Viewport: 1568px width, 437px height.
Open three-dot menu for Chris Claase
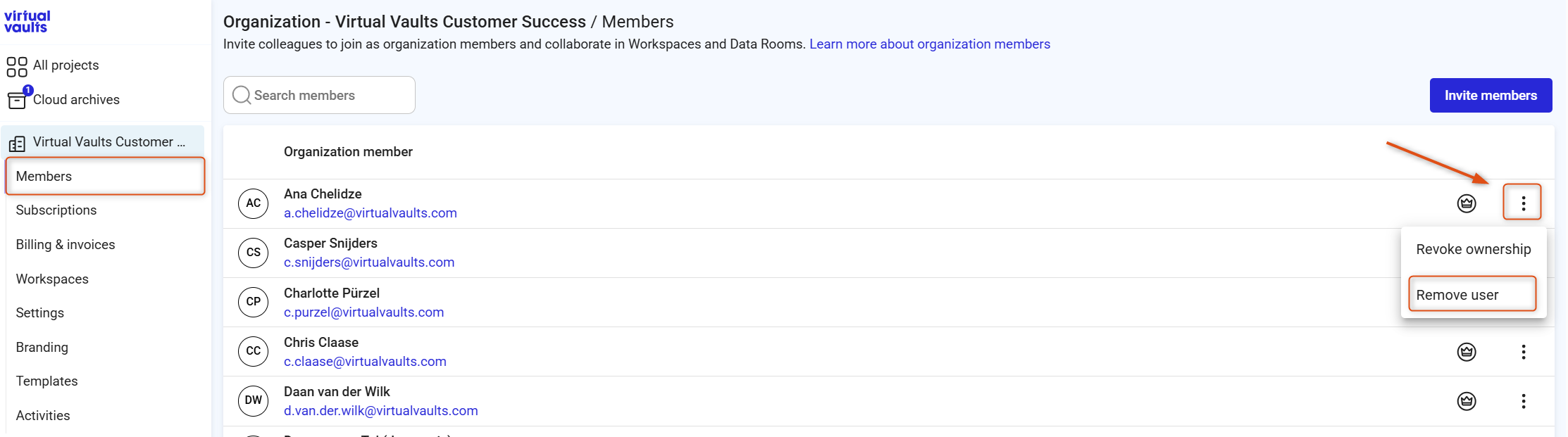[x=1523, y=352]
